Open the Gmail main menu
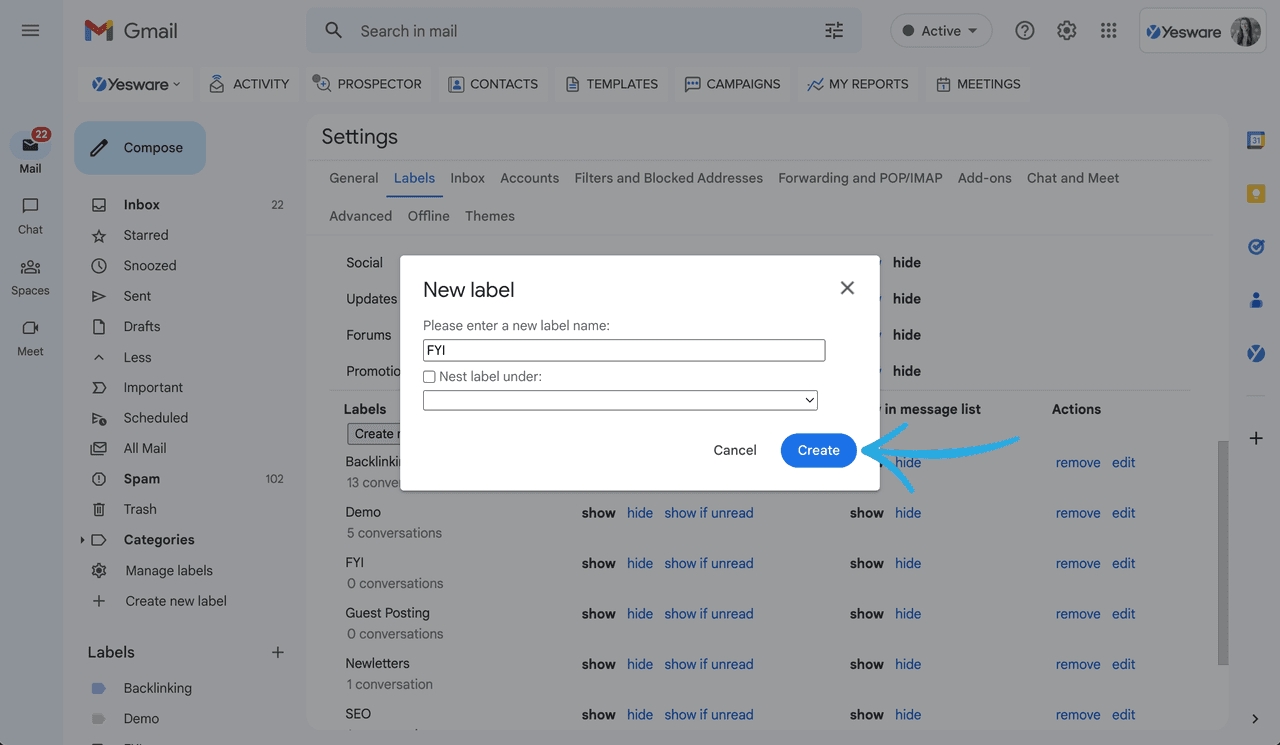Viewport: 1280px width, 745px height. (x=30, y=30)
